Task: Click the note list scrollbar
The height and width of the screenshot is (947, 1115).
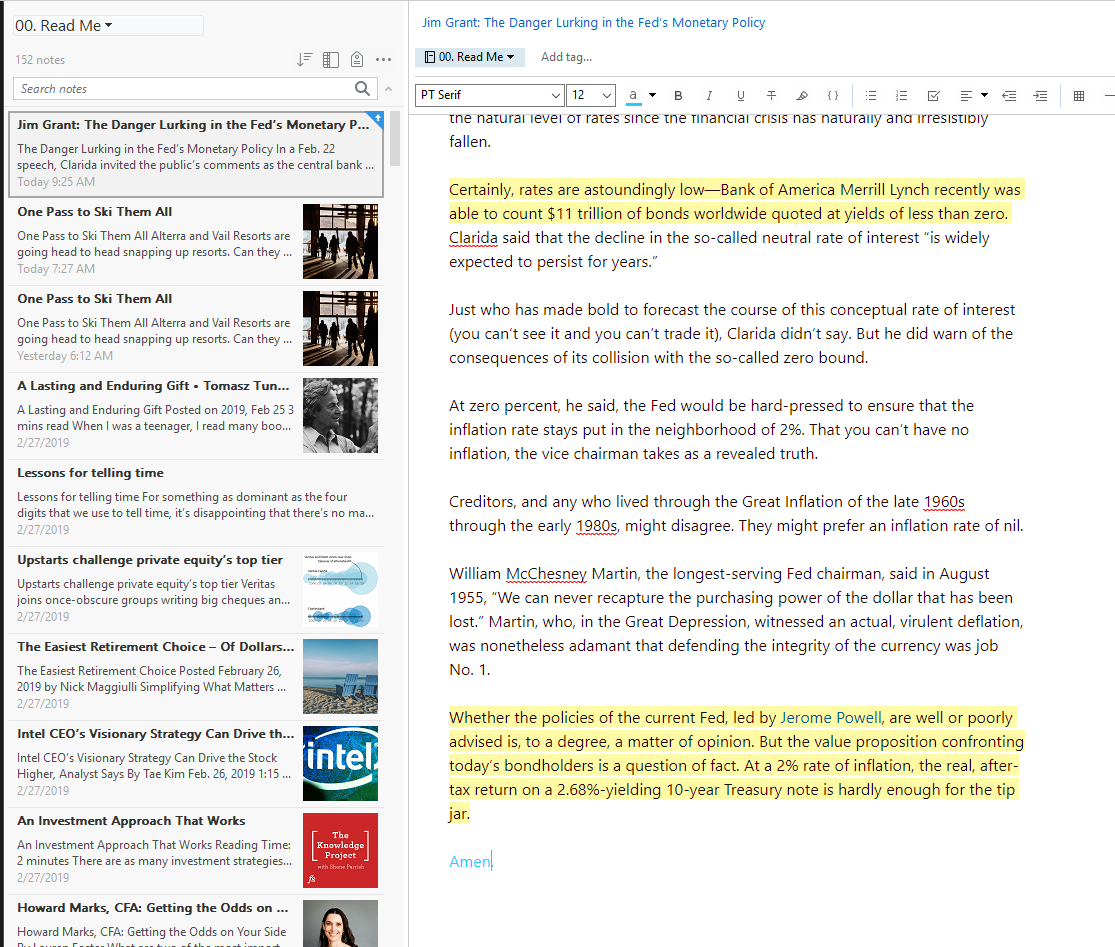Action: (395, 139)
